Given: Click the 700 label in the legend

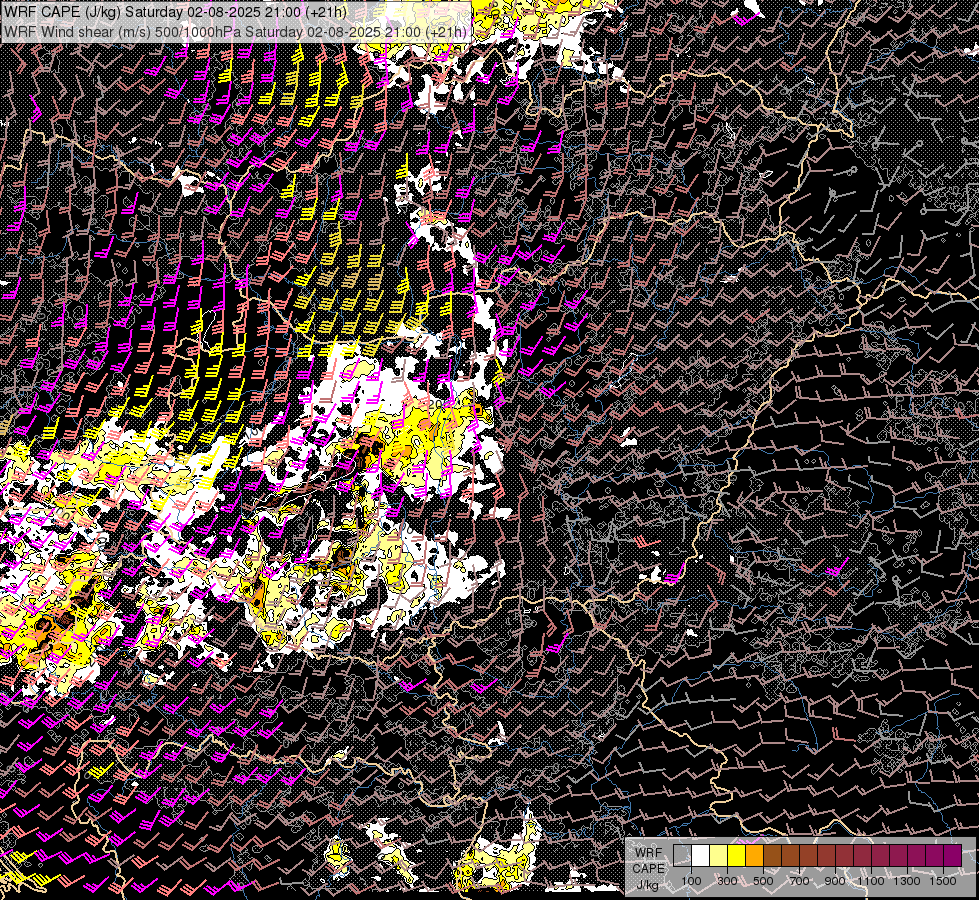Looking at the screenshot, I should tap(799, 881).
